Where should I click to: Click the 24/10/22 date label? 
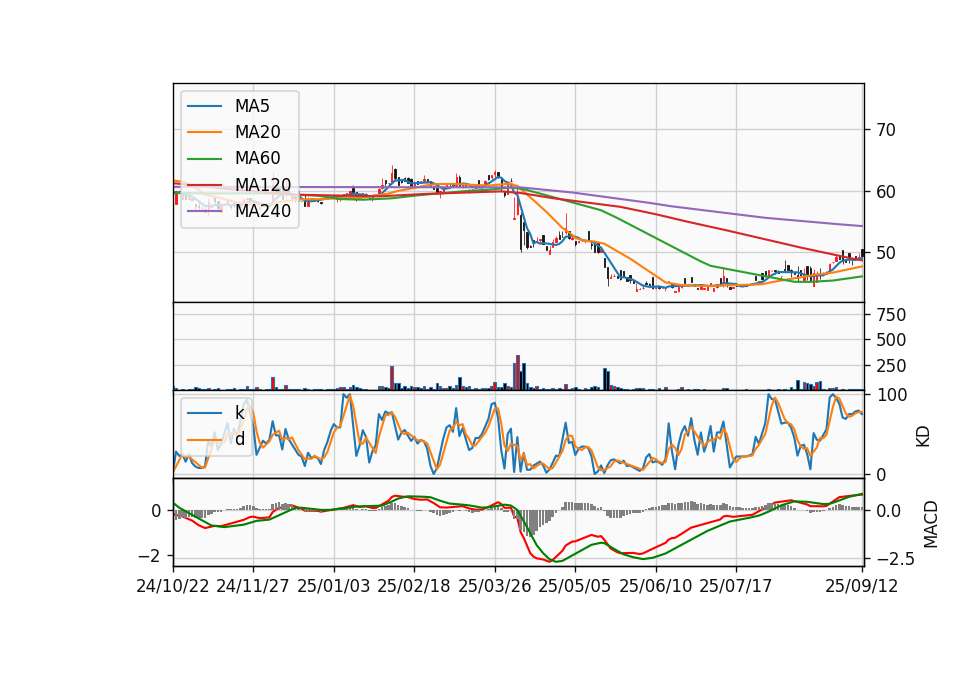(x=173, y=586)
